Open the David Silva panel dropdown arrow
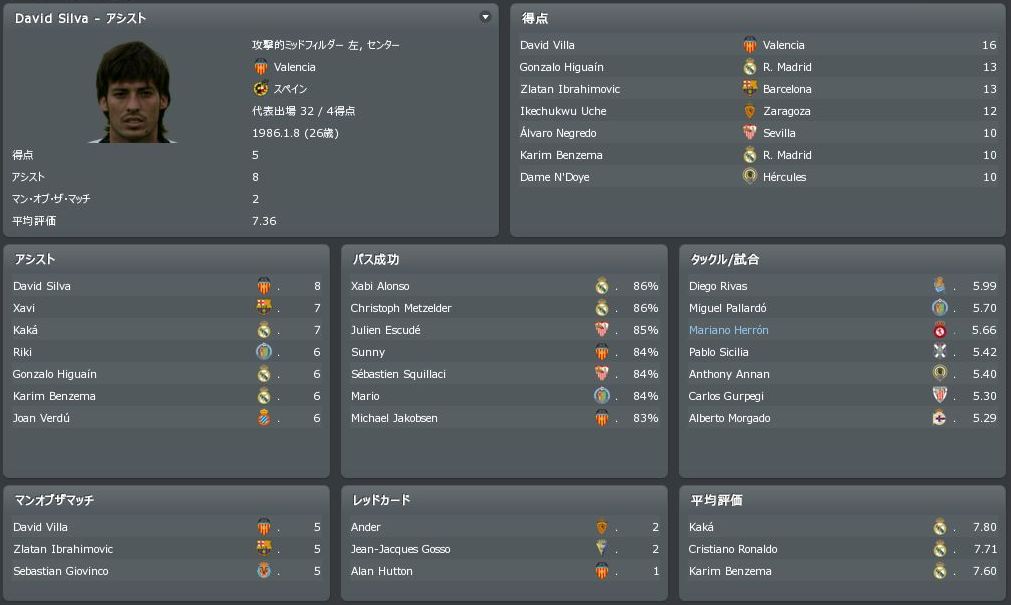This screenshot has height=605, width=1011. tap(485, 17)
